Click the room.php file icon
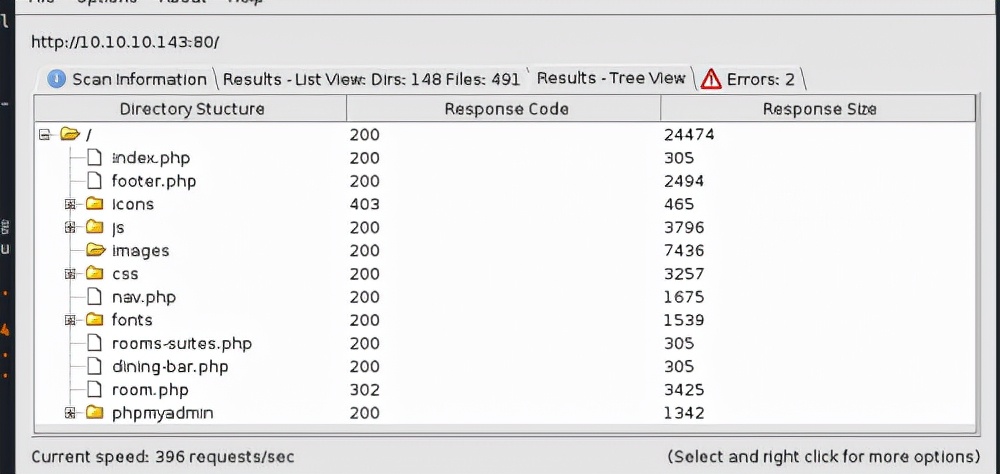Screen dimensions: 1000x474 tap(94, 389)
